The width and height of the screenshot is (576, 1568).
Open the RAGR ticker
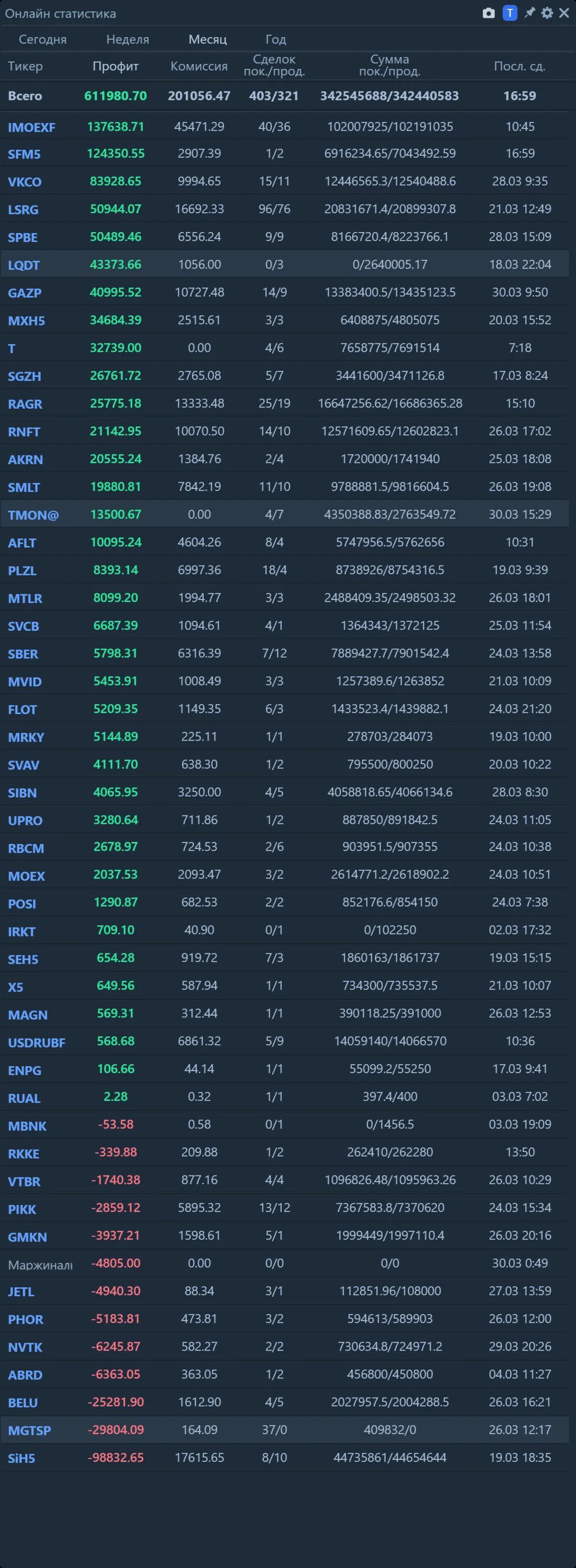point(25,404)
